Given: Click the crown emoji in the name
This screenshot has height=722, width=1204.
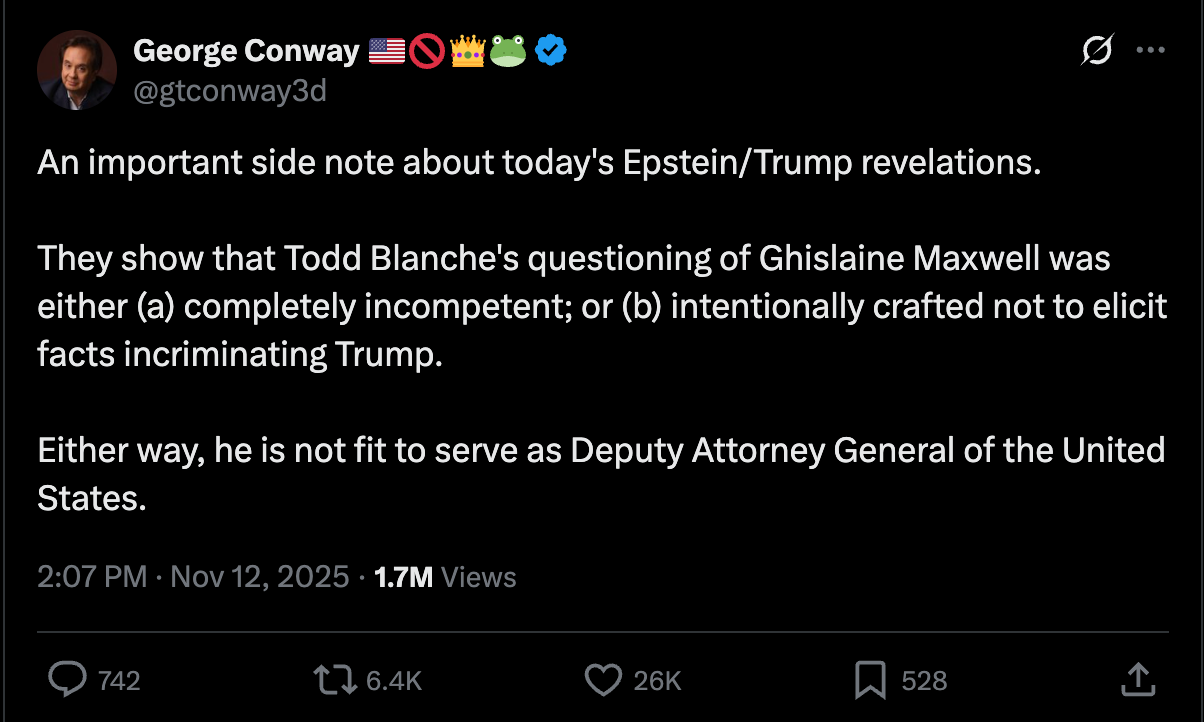Looking at the screenshot, I should point(467,49).
